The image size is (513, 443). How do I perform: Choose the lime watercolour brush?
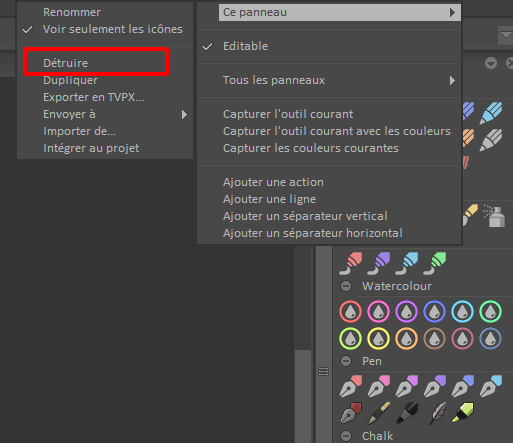pyautogui.click(x=351, y=338)
